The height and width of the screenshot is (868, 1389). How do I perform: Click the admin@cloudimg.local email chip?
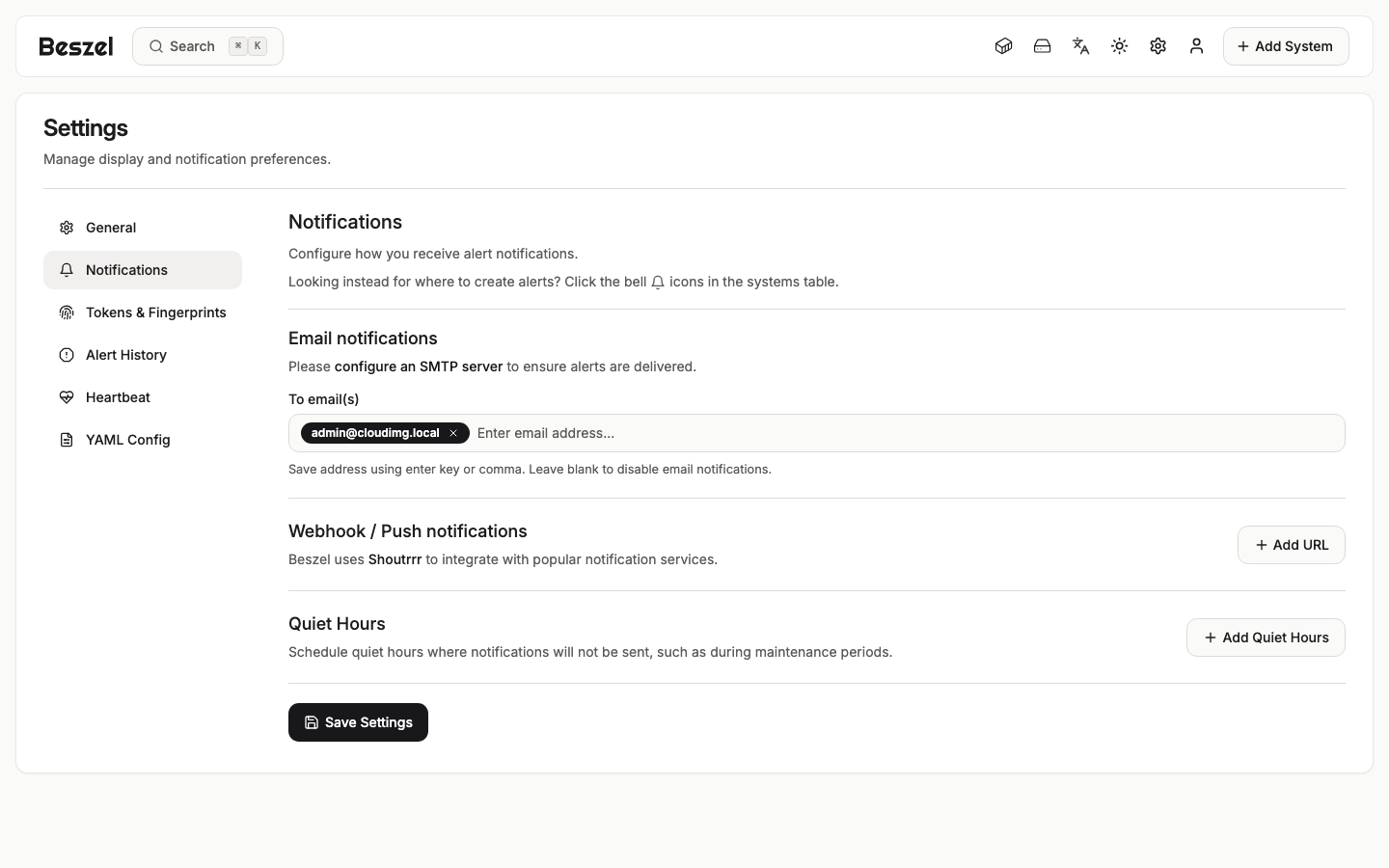click(385, 433)
